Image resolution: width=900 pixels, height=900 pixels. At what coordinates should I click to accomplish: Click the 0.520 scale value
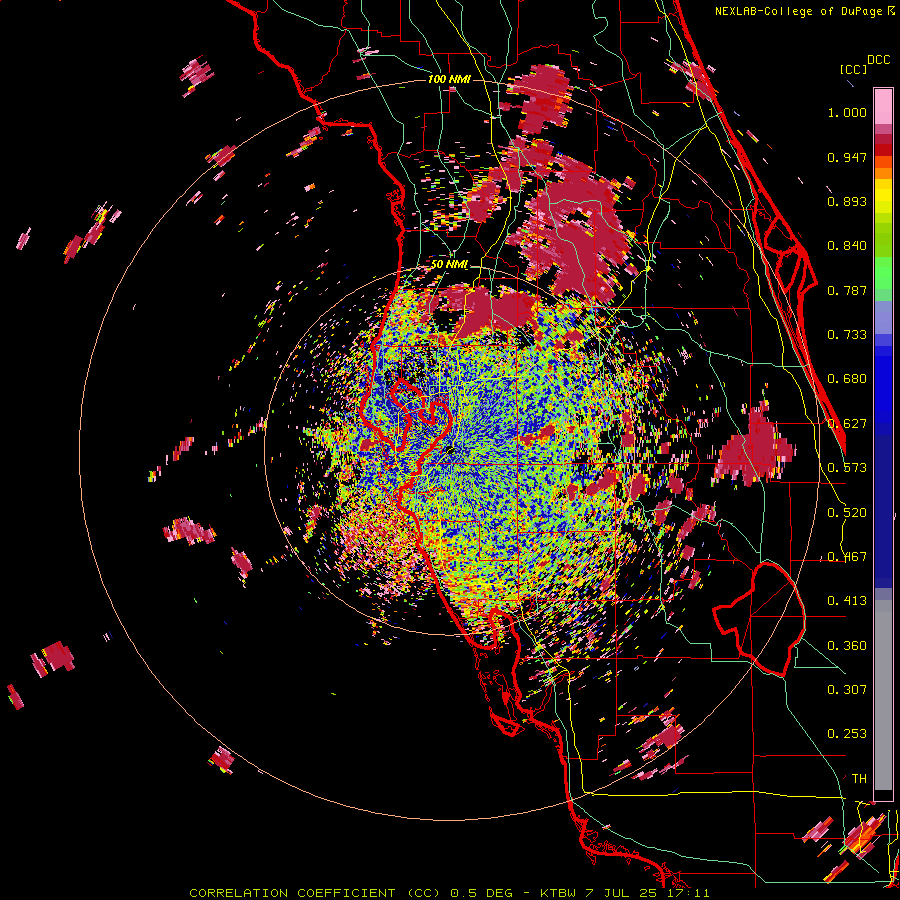847,513
